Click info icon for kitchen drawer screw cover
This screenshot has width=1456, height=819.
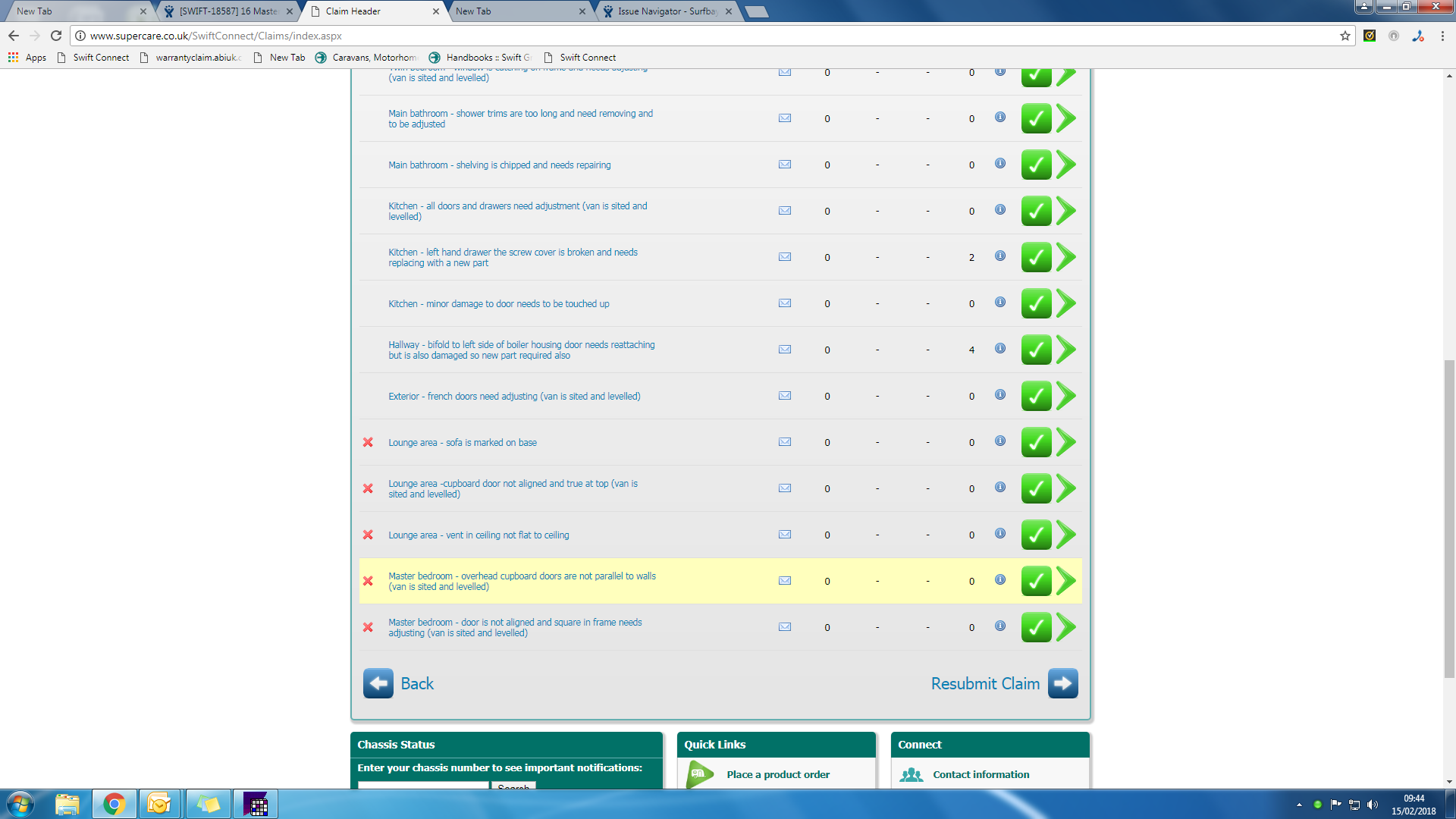(x=1000, y=256)
